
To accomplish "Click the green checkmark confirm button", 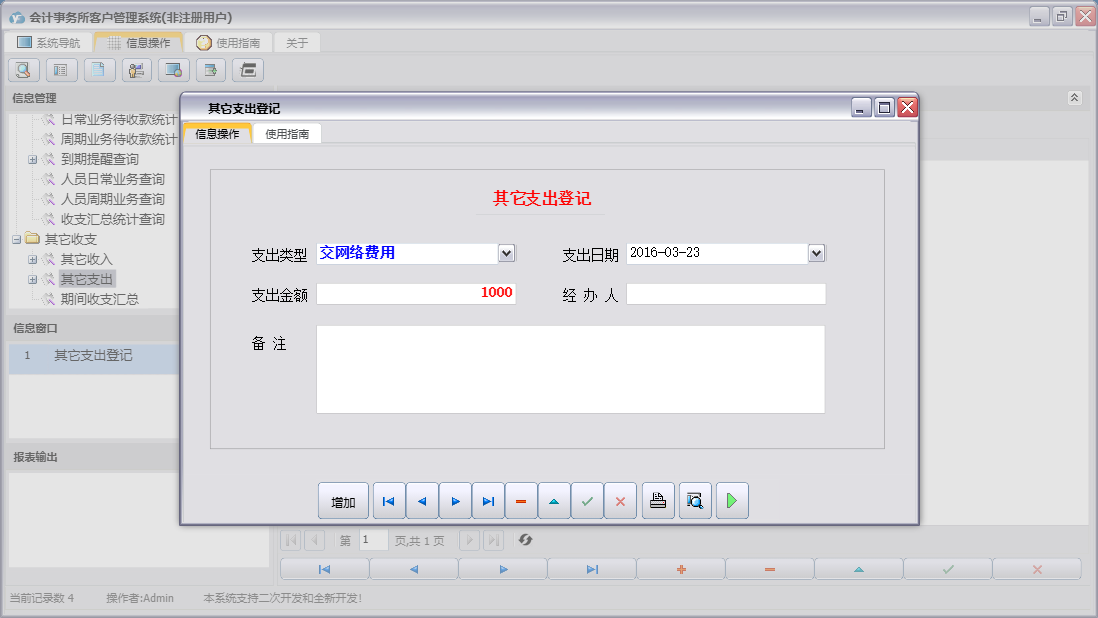I will (x=588, y=500).
